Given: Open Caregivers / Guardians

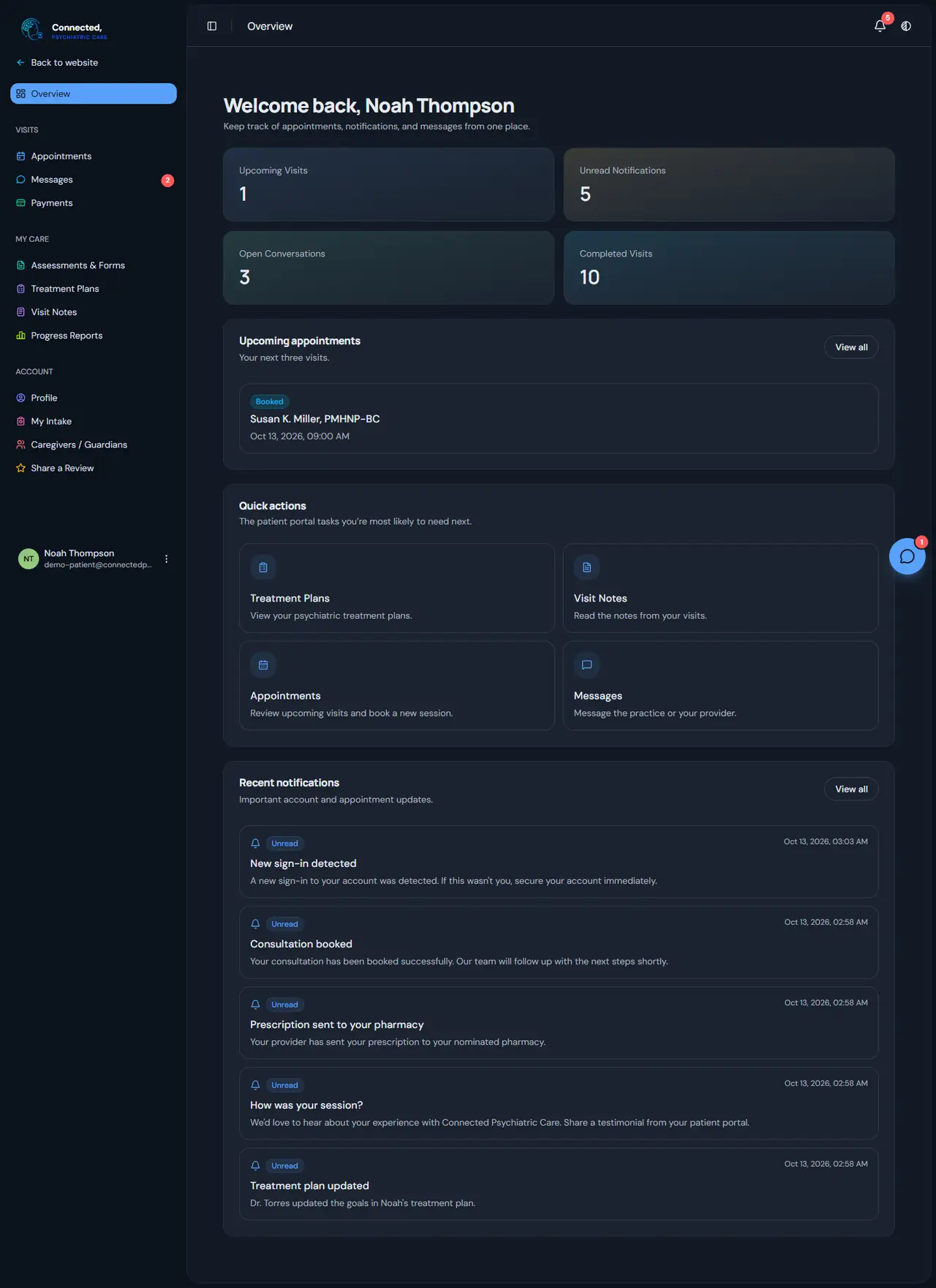Looking at the screenshot, I should coord(94,444).
